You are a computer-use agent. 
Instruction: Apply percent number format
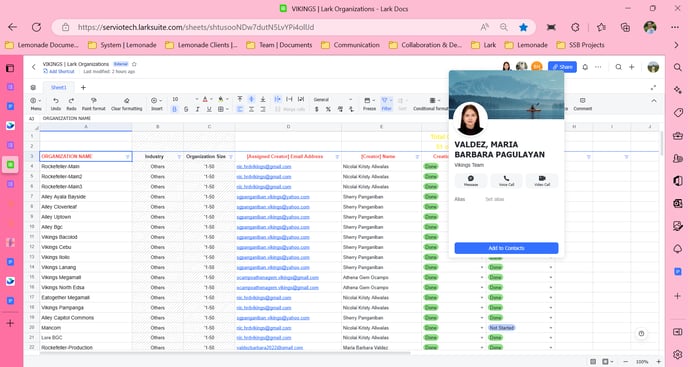pyautogui.click(x=328, y=109)
